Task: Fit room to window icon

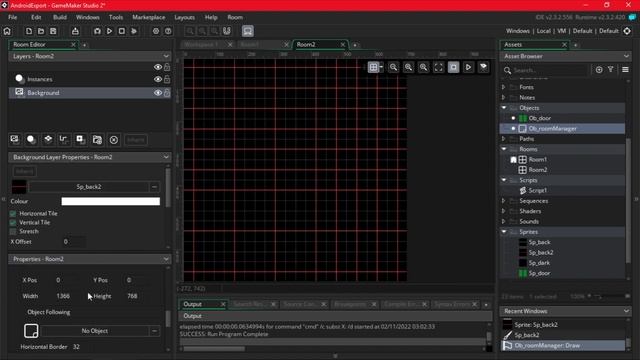Action: click(438, 67)
